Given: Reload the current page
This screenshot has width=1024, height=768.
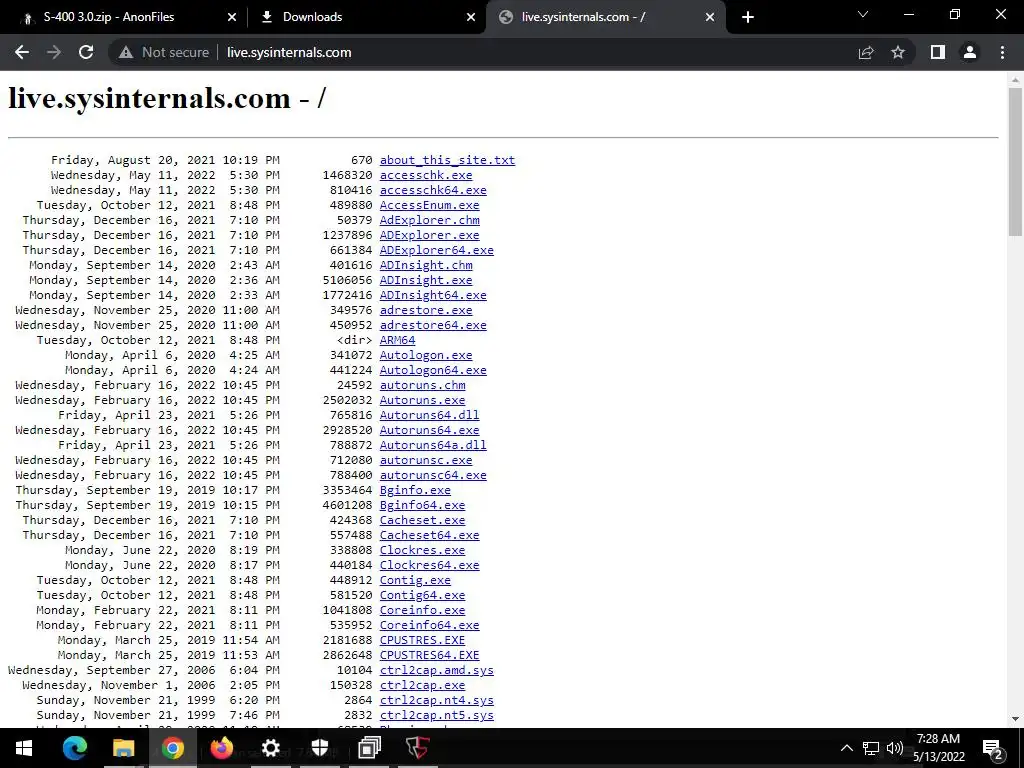Looking at the screenshot, I should coord(86,52).
